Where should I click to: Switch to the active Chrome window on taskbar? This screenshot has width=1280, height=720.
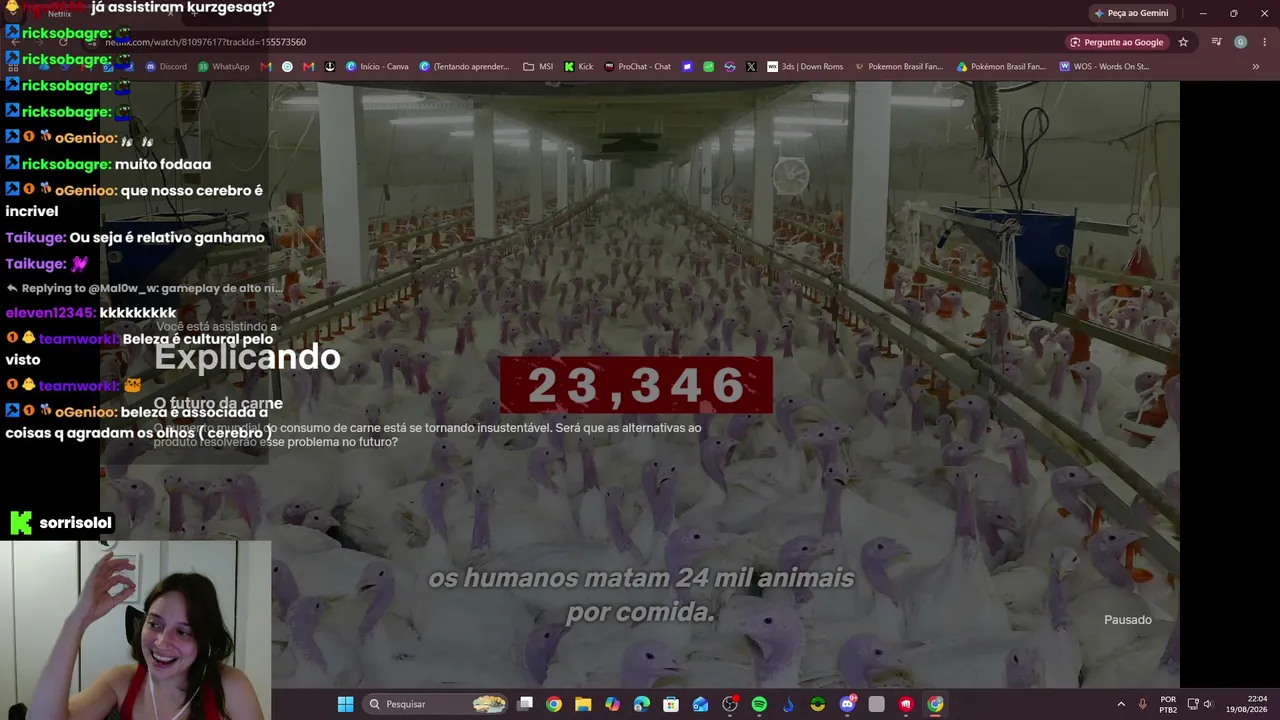(x=935, y=704)
